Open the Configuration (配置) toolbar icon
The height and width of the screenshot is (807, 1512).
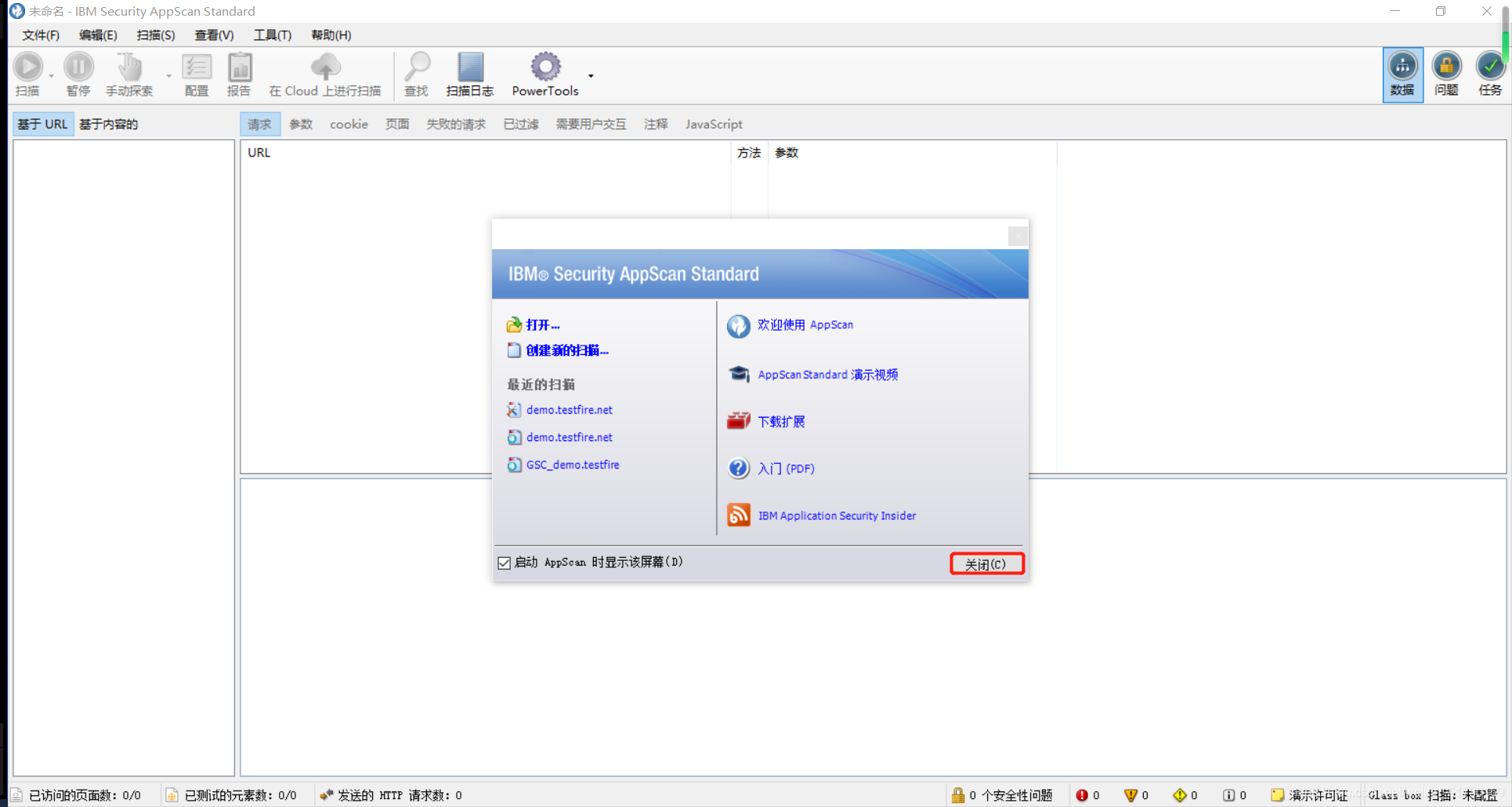[197, 67]
